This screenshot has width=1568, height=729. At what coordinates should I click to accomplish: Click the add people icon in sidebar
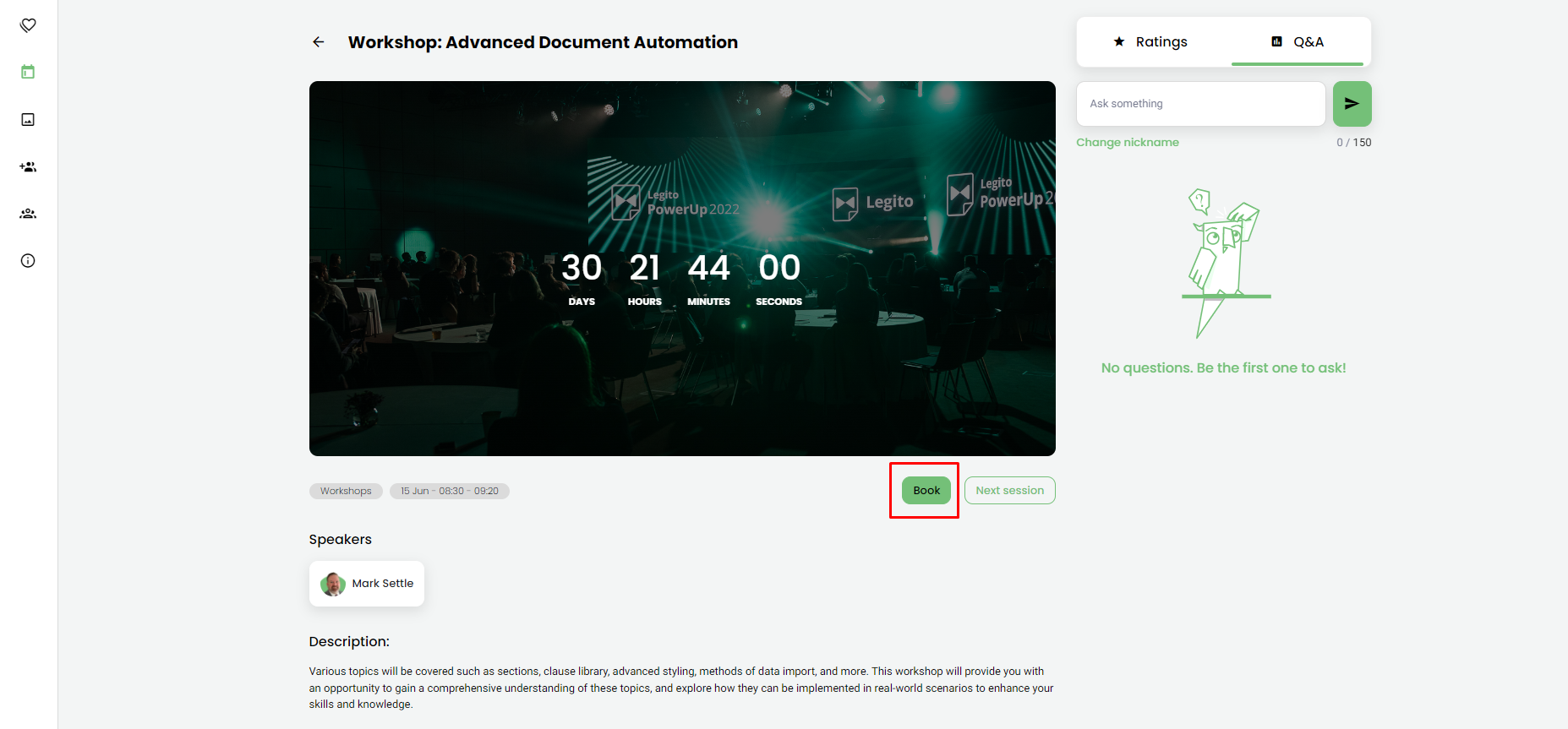28,166
